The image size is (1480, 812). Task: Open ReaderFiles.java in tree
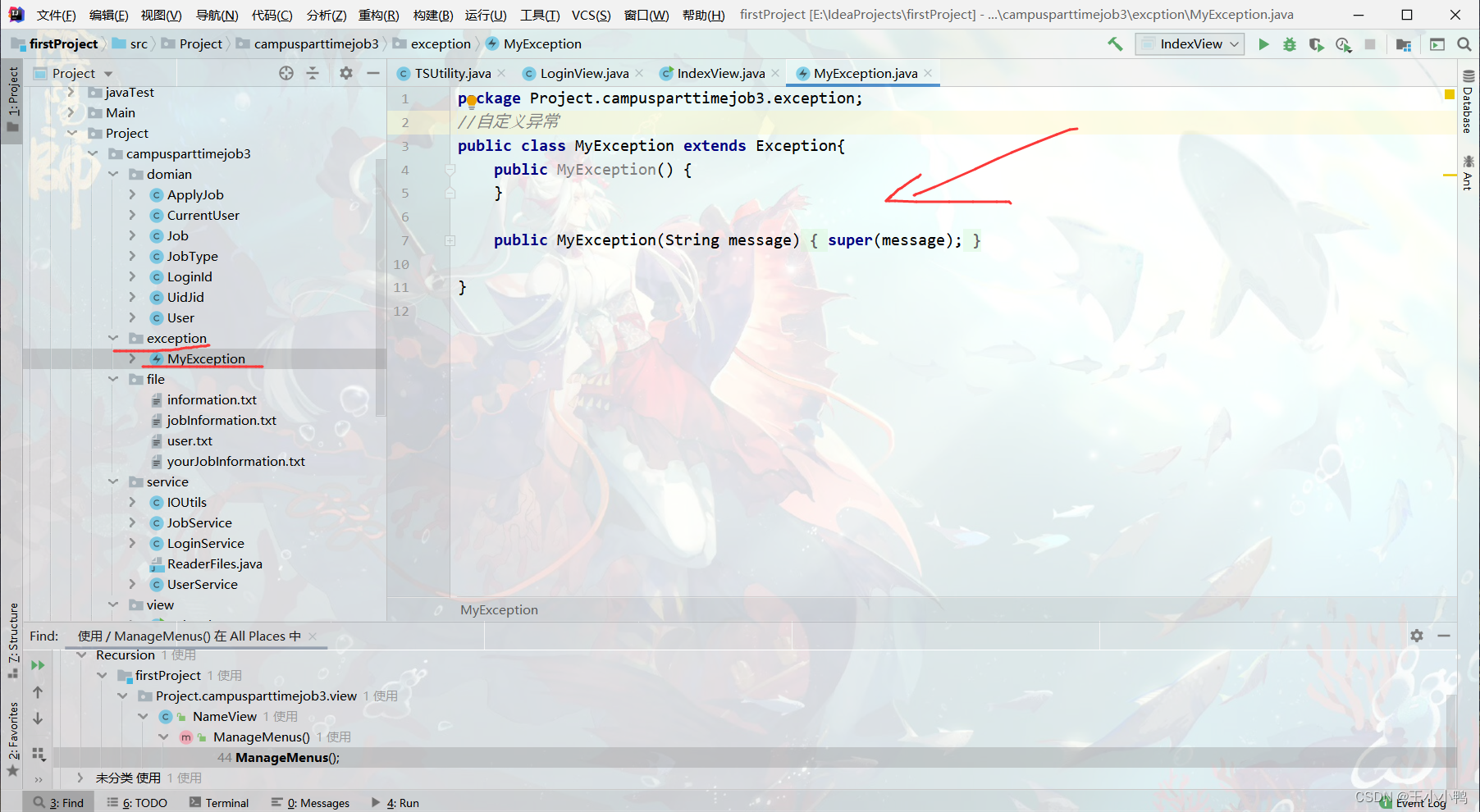point(214,563)
